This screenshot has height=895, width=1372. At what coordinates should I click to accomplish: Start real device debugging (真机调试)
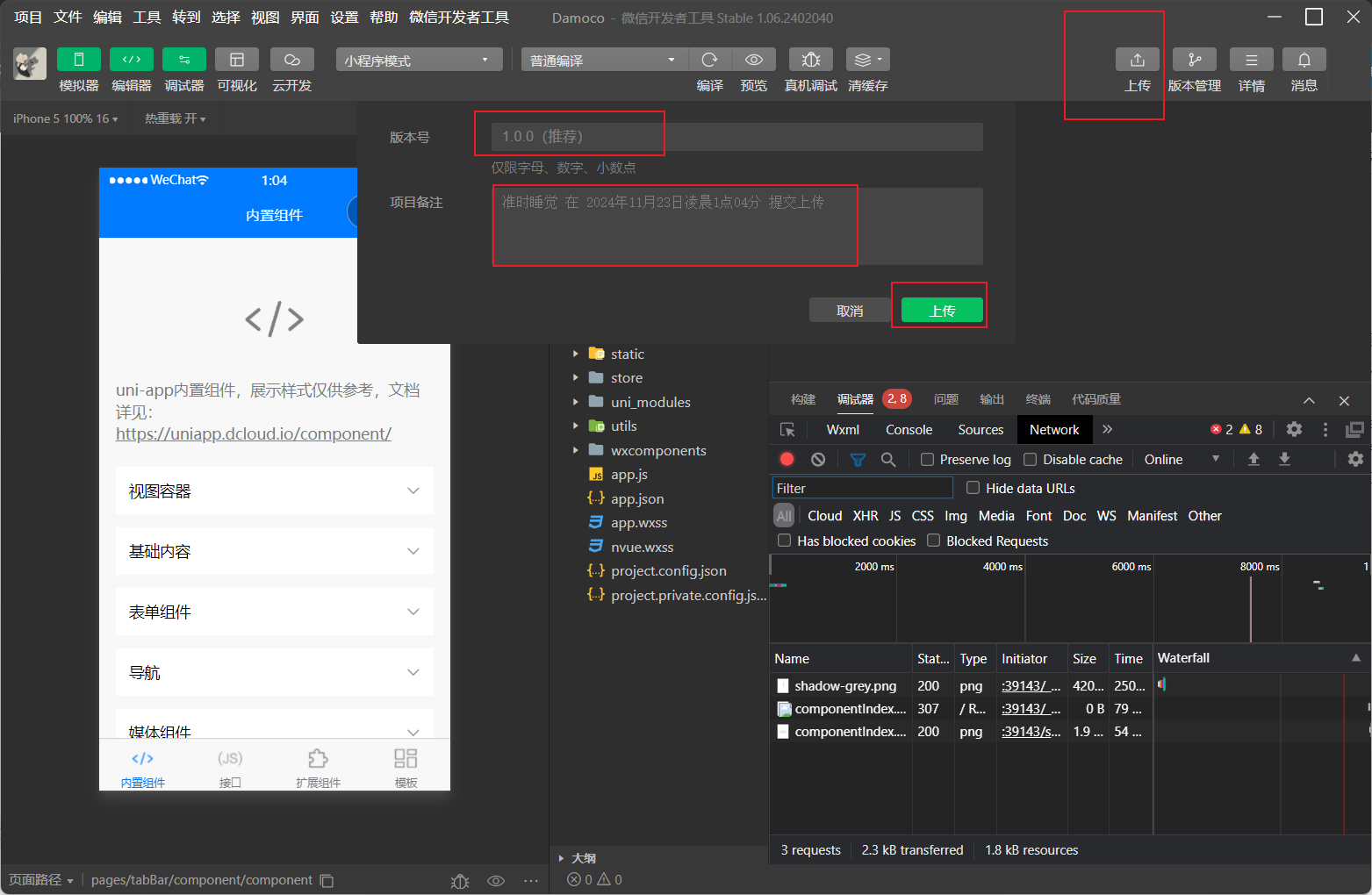click(811, 60)
